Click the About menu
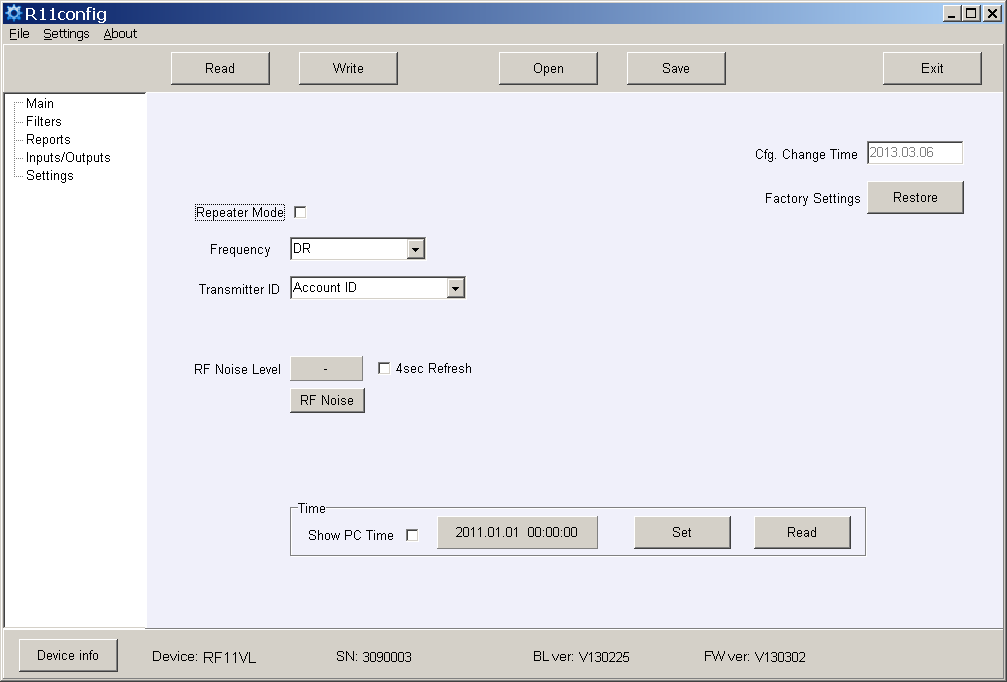Image resolution: width=1007 pixels, height=682 pixels. pos(120,34)
